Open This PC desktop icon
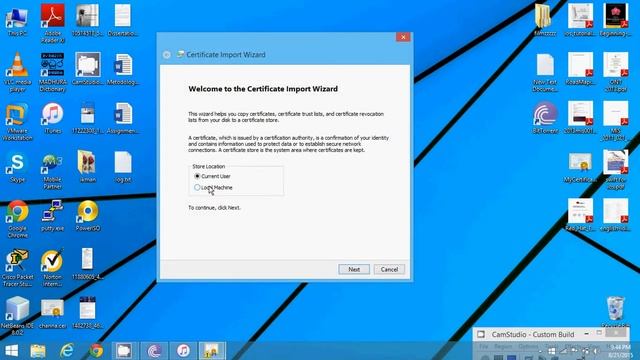This screenshot has width=640, height=360. (x=17, y=21)
